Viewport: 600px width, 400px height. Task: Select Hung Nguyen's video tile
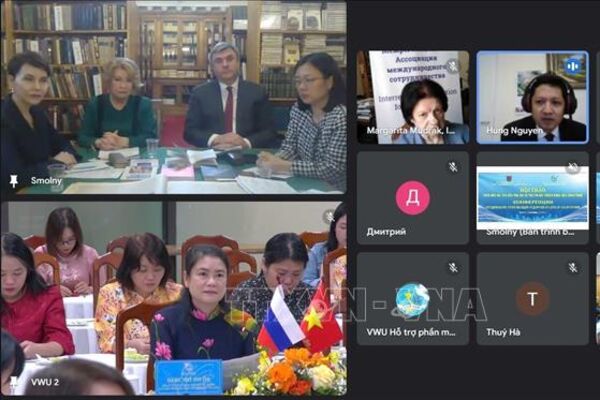tap(532, 97)
